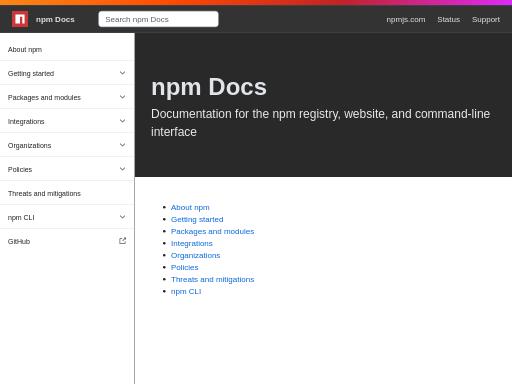Click the red npm logo icon
The width and height of the screenshot is (512, 384).
click(20, 19)
